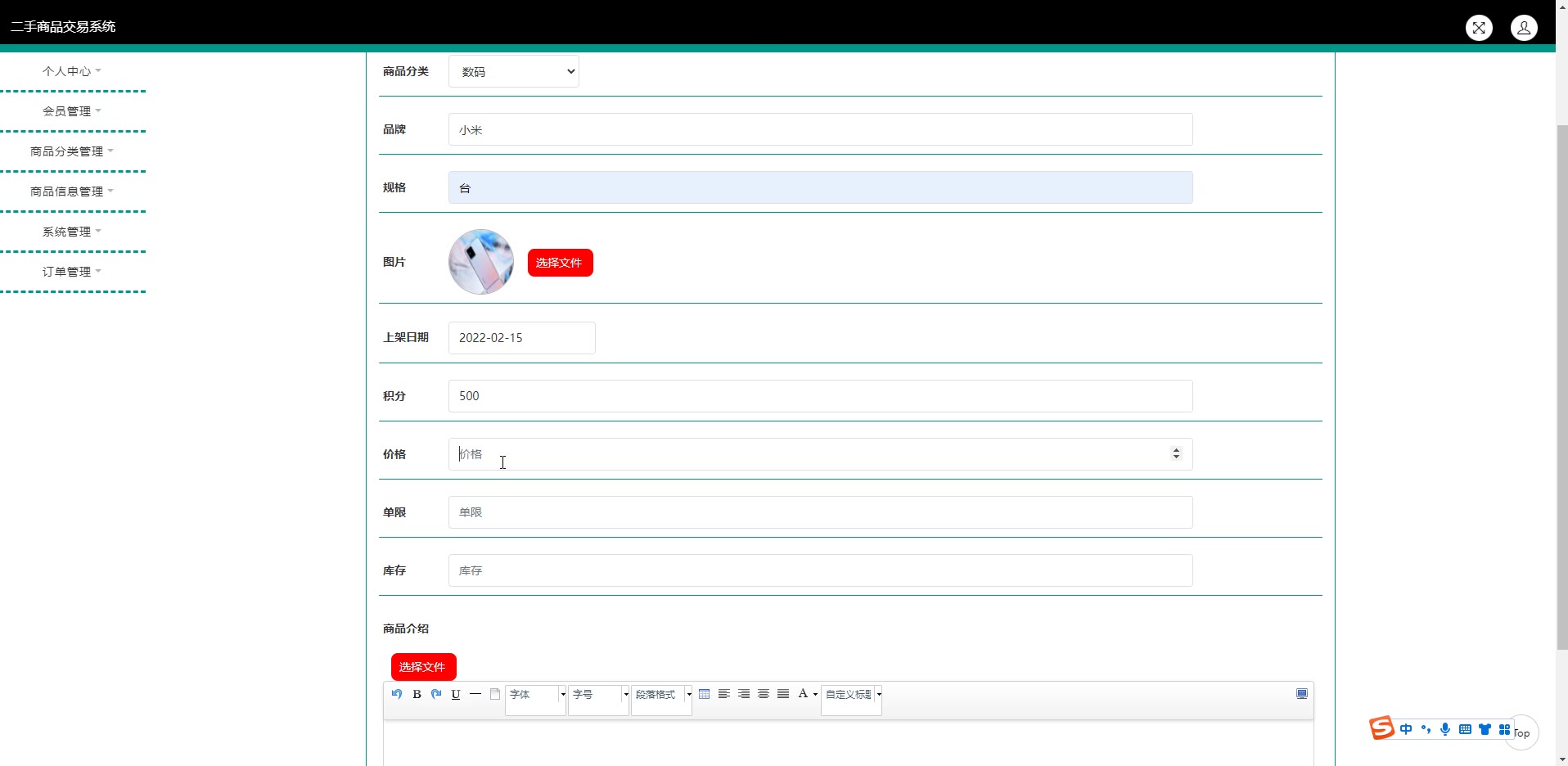
Task: Click the 规格 field containing 台
Action: (x=820, y=187)
